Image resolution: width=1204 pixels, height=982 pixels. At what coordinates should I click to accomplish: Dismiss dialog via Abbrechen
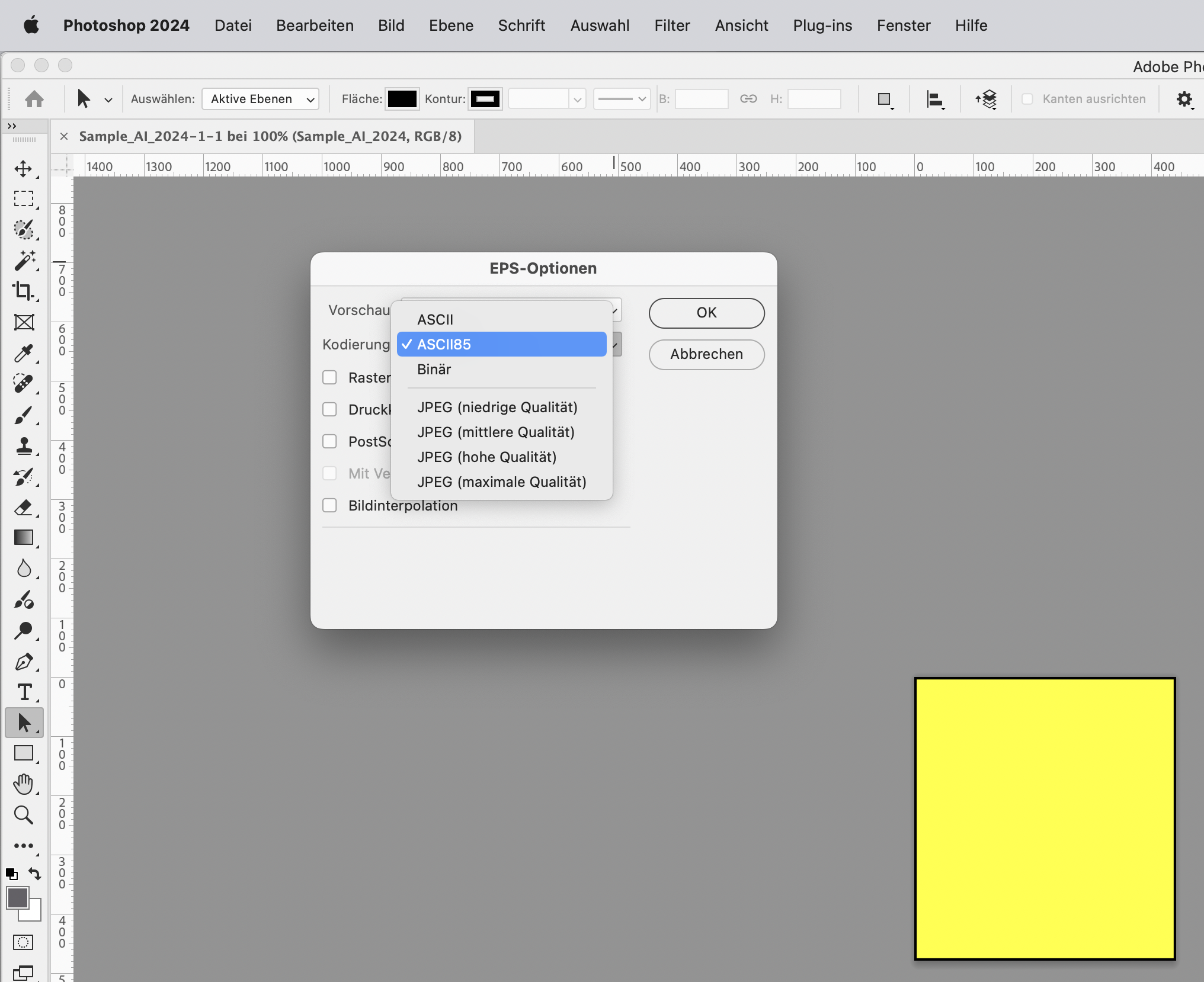coord(706,354)
